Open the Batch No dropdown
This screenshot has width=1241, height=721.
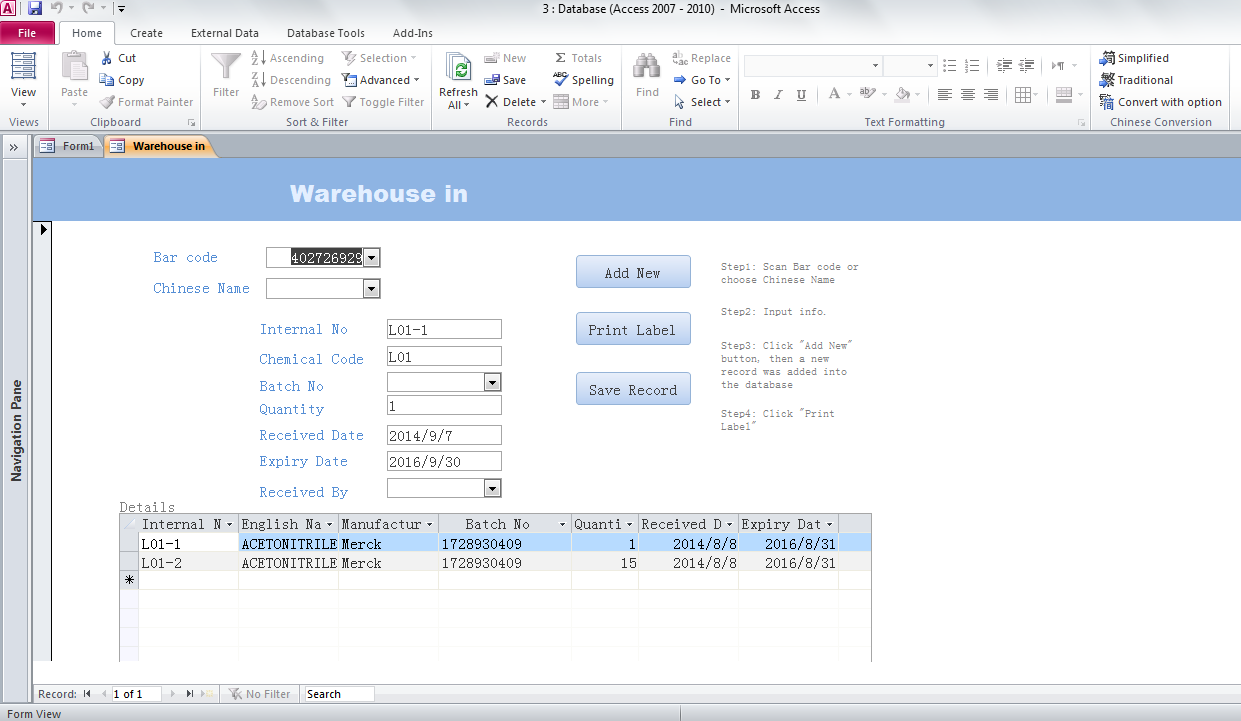tap(491, 382)
